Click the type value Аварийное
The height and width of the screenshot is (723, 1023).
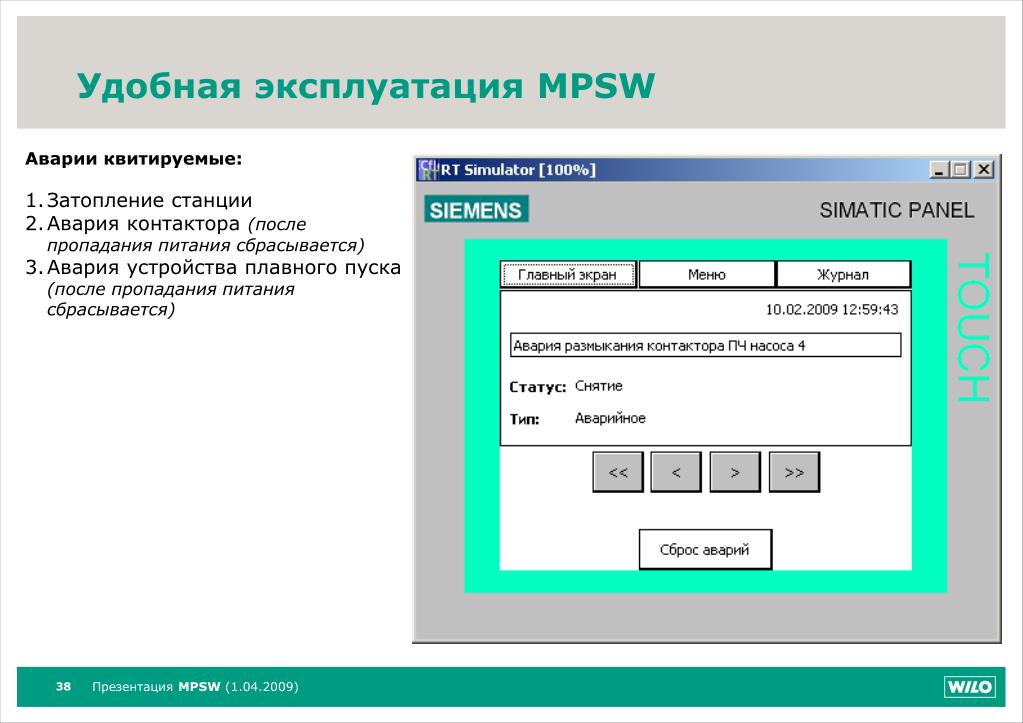pos(610,418)
